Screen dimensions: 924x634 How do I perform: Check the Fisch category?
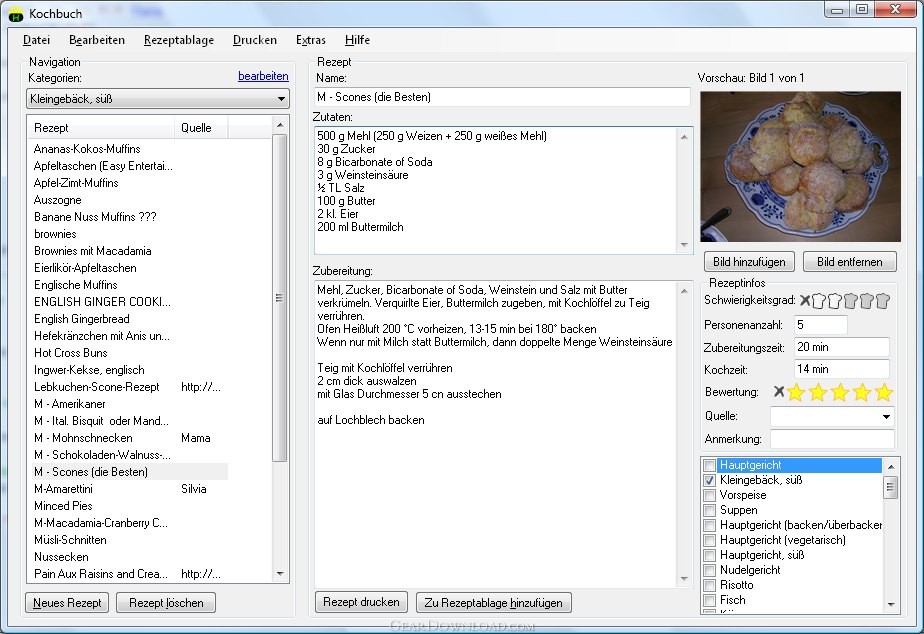coord(710,600)
